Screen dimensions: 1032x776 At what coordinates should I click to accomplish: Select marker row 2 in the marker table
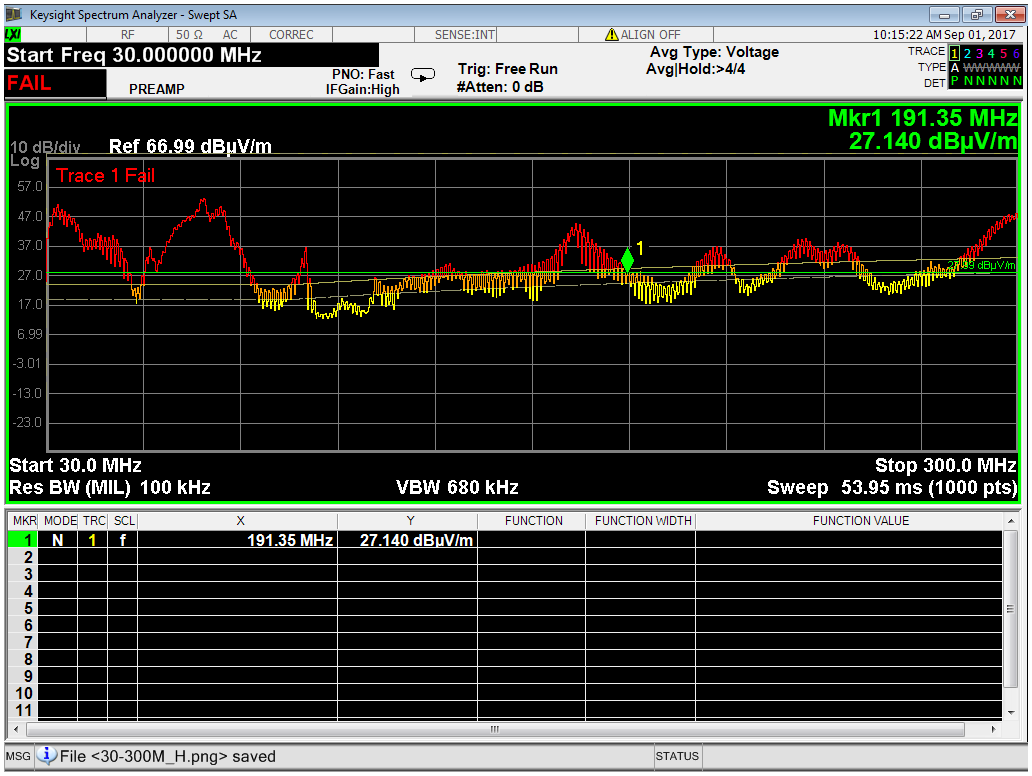[24, 557]
